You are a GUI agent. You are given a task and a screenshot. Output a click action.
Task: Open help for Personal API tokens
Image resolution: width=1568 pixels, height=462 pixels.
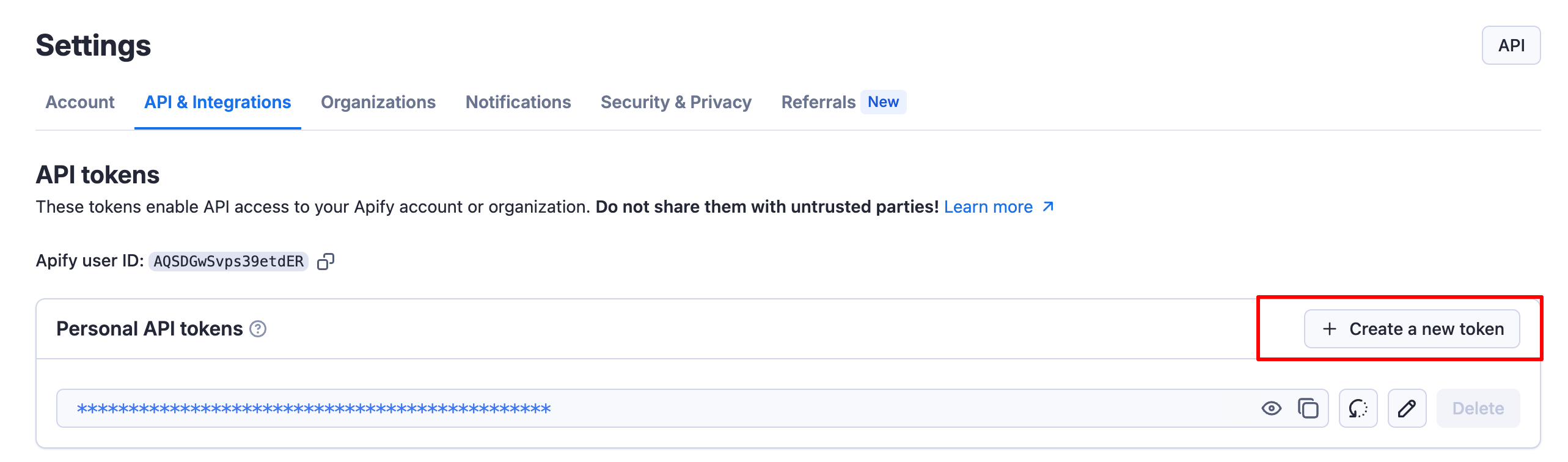[x=258, y=328]
